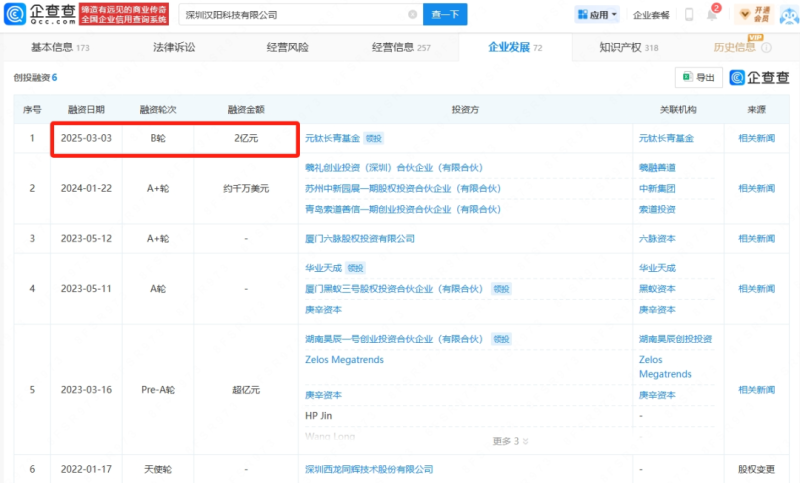Click the 融资日期 column header
Image resolution: width=800 pixels, height=483 pixels.
point(86,109)
